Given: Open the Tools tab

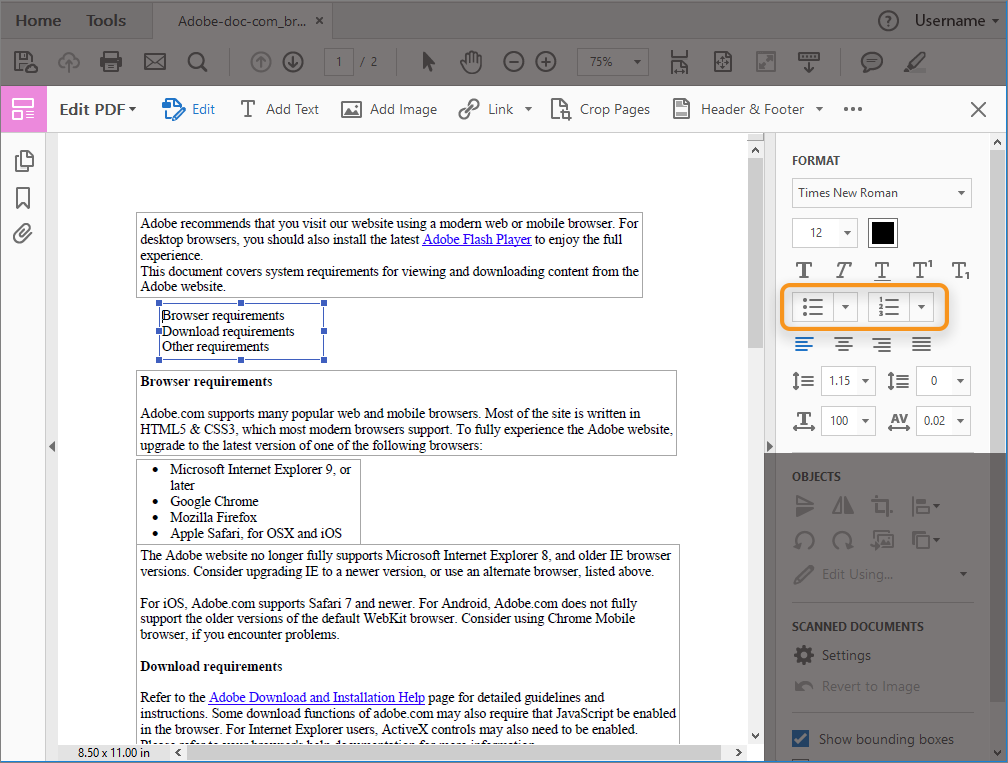Looking at the screenshot, I should pyautogui.click(x=105, y=20).
